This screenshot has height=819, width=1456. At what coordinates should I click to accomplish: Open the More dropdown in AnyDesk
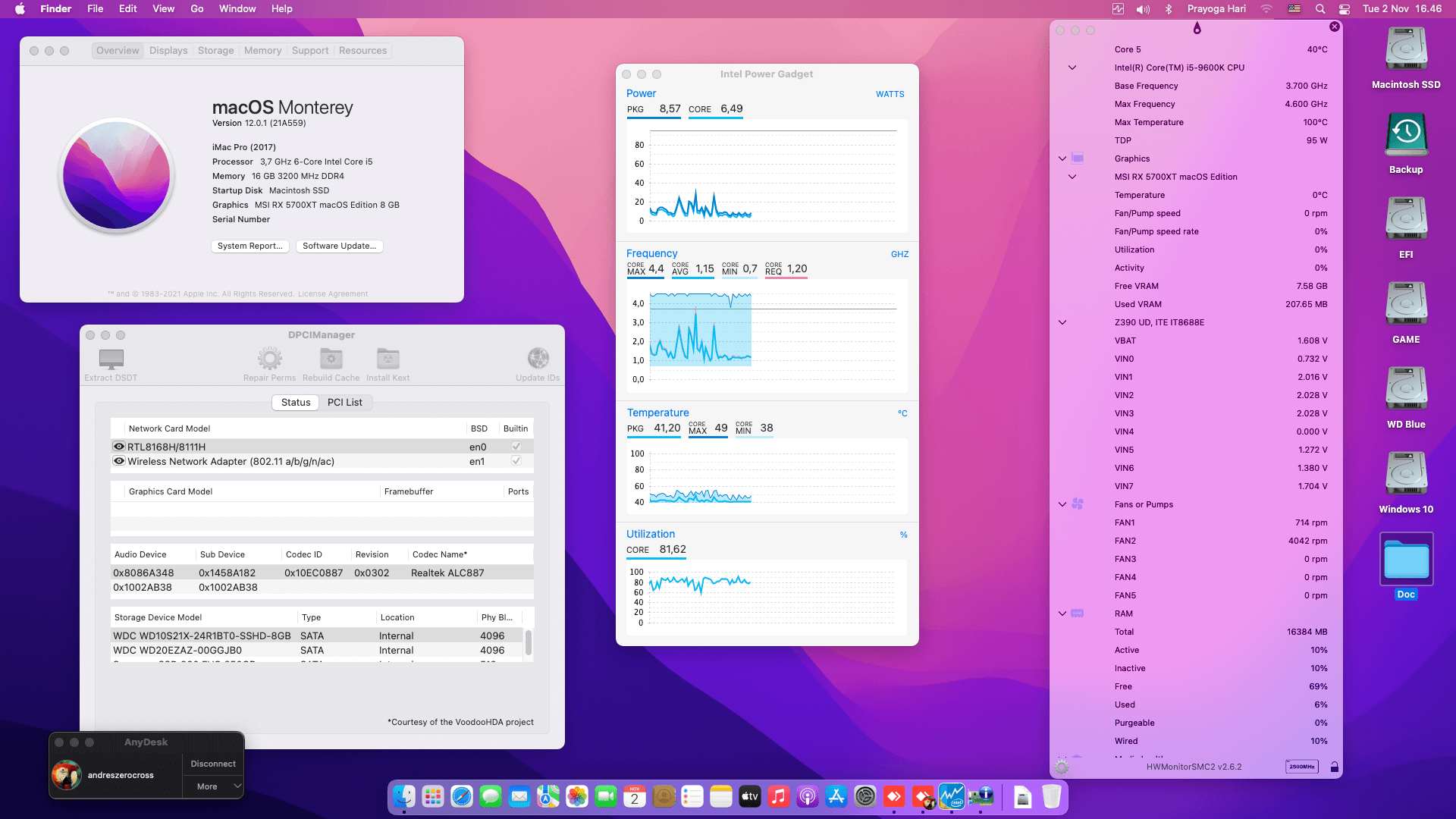point(214,786)
